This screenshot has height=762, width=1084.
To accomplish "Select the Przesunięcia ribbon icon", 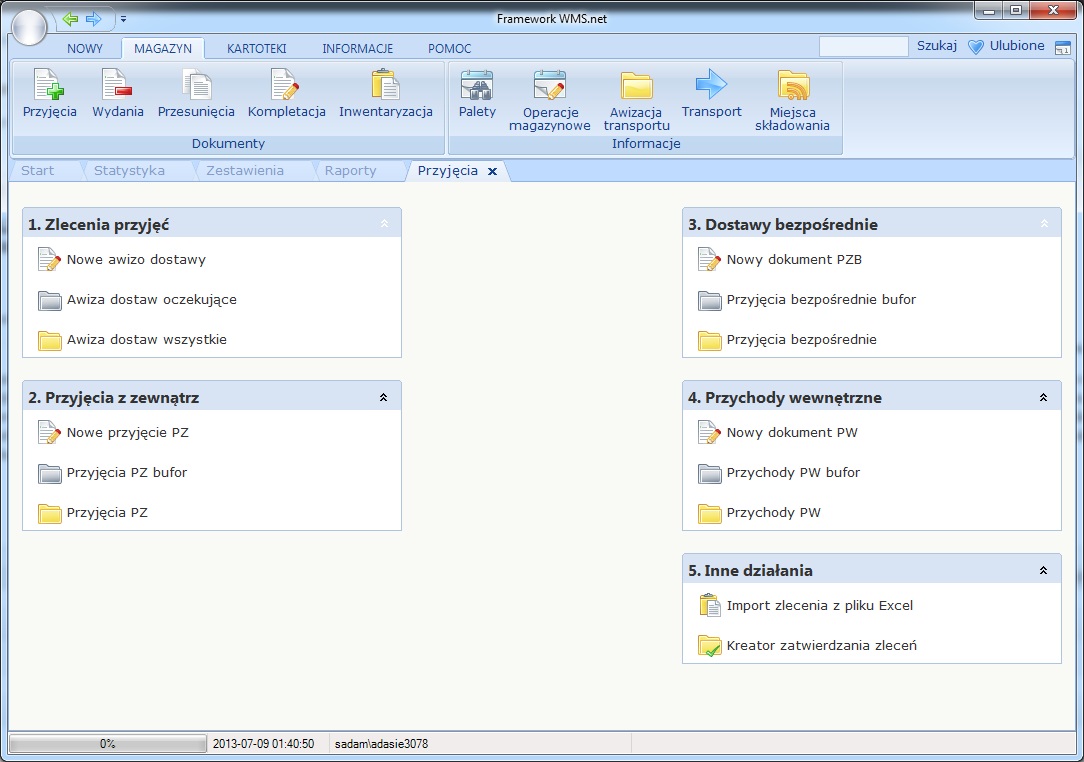I will click(196, 87).
